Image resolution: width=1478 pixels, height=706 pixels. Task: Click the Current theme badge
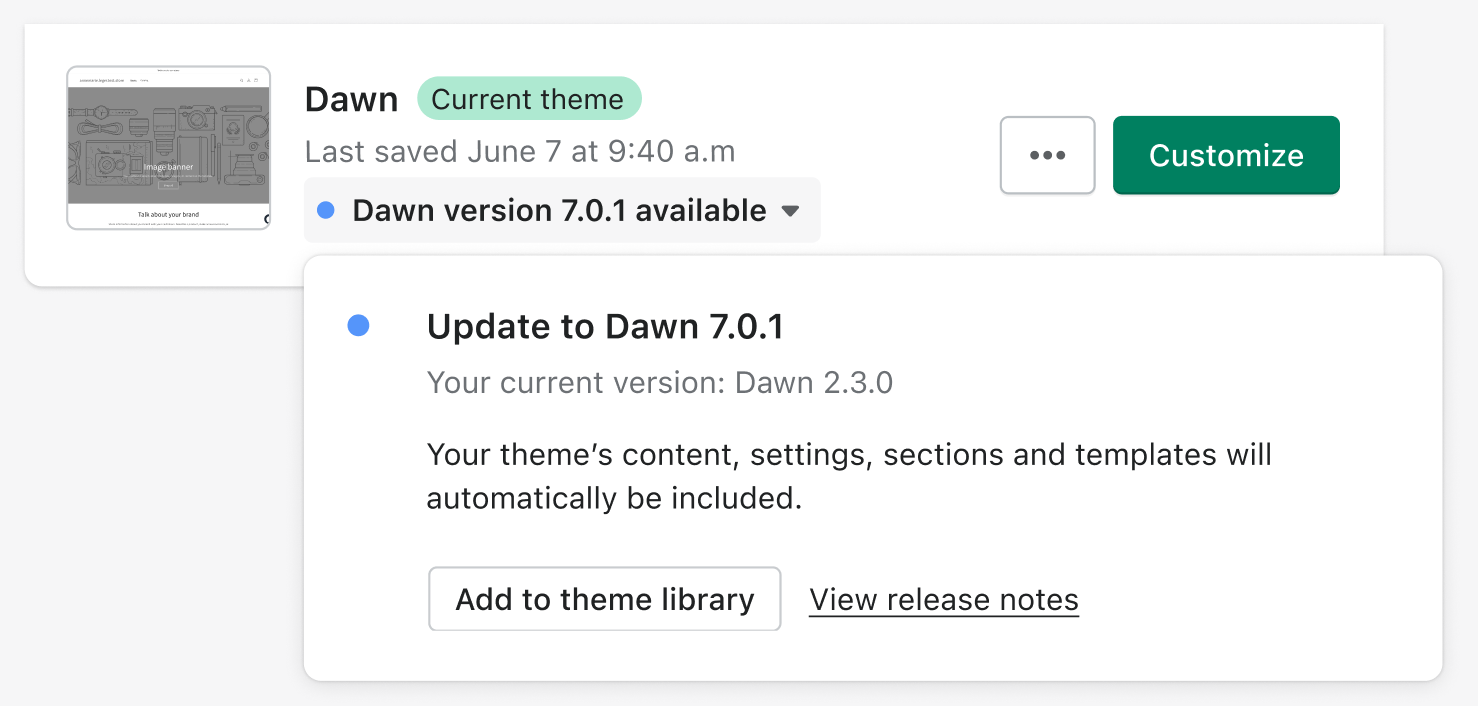[x=528, y=99]
